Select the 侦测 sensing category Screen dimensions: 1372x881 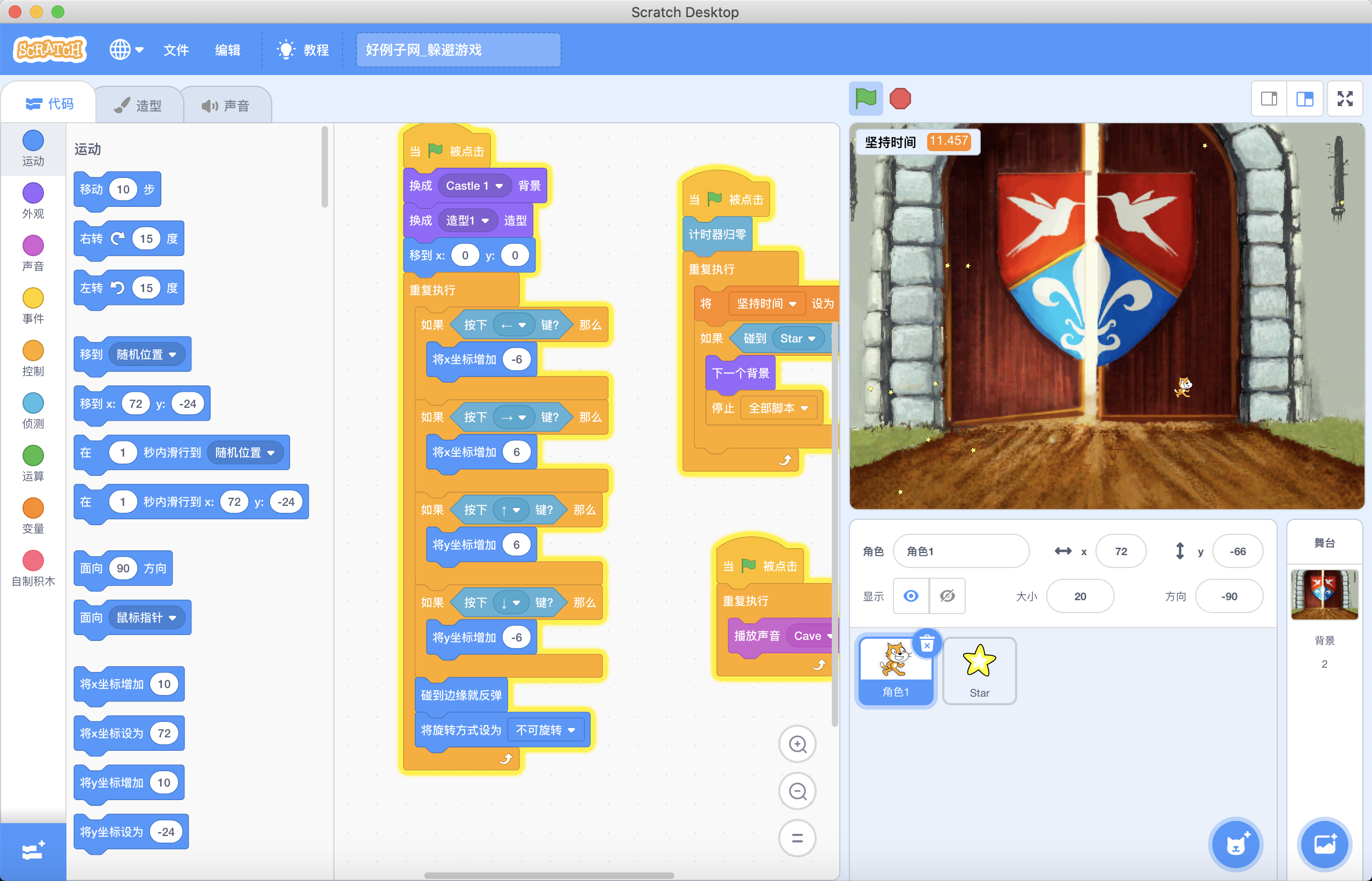(x=33, y=412)
